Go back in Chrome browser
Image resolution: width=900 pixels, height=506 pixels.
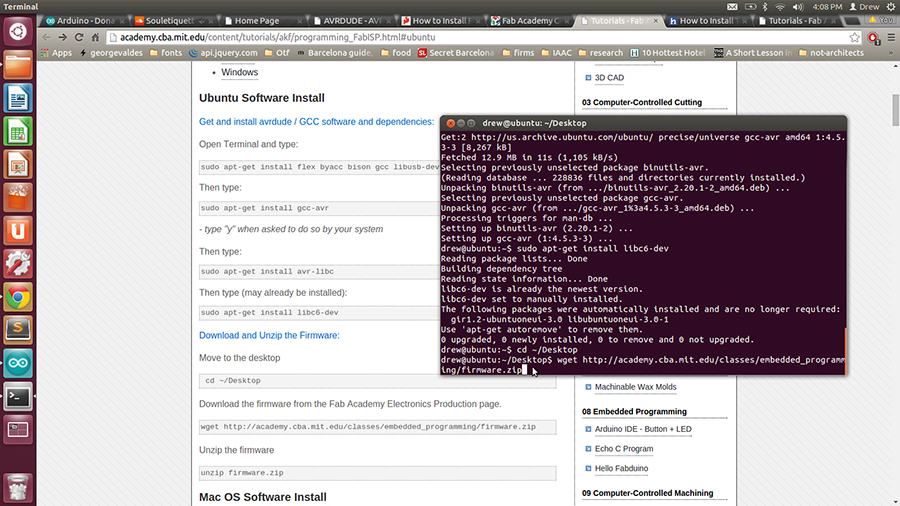[x=46, y=37]
